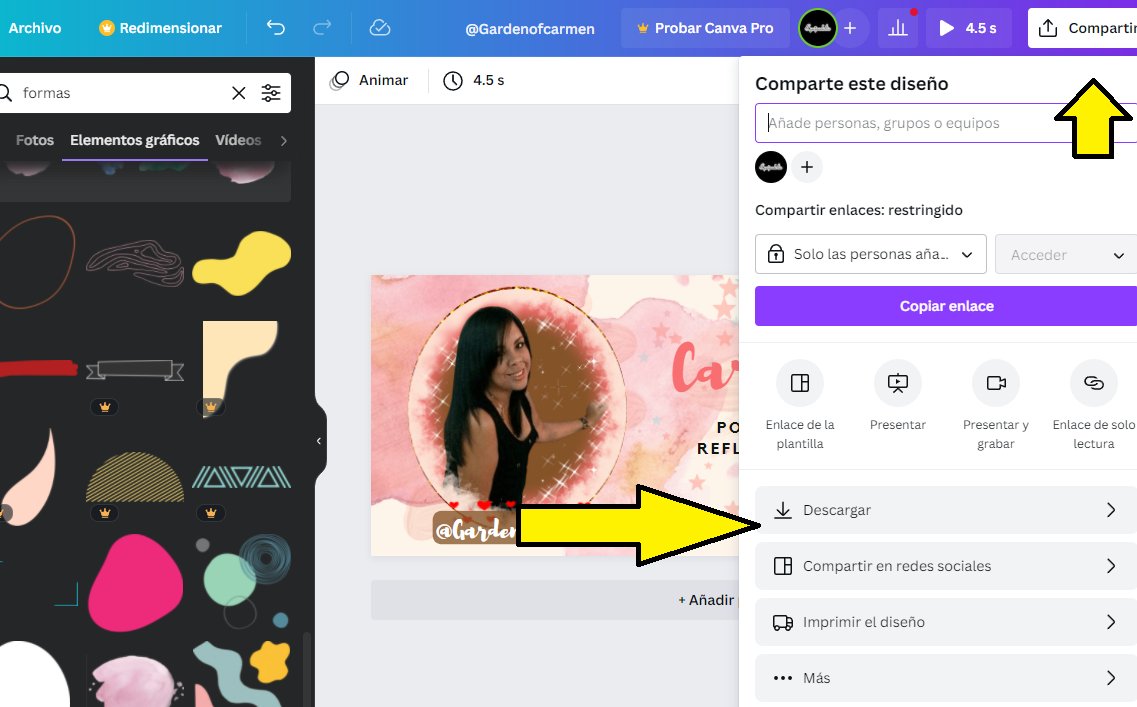Click the plus icon beside top-bar avatar
This screenshot has width=1137, height=707.
point(851,28)
